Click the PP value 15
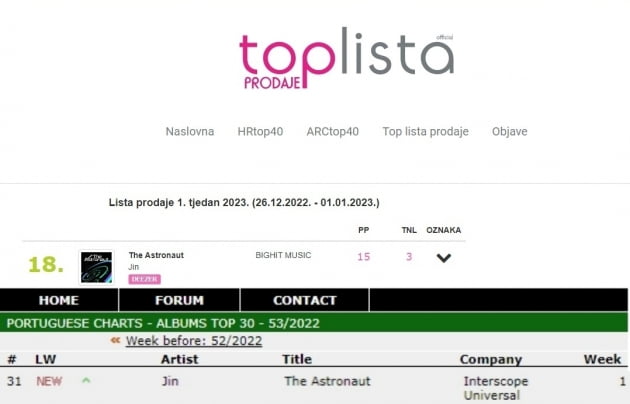This screenshot has width=630, height=404. 364,257
